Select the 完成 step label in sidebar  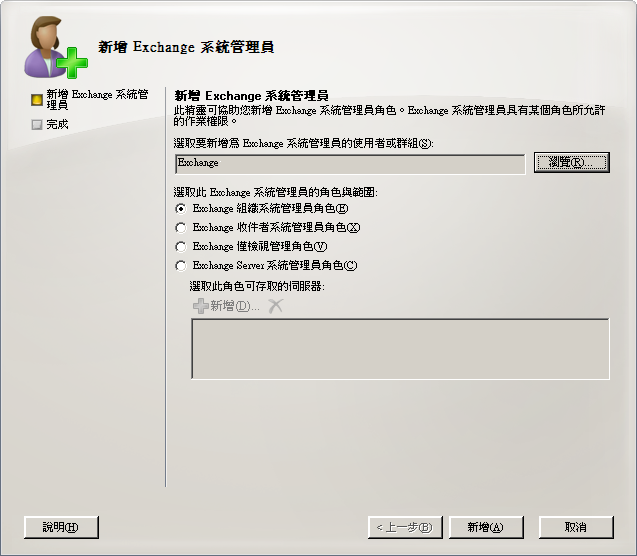pyautogui.click(x=57, y=124)
